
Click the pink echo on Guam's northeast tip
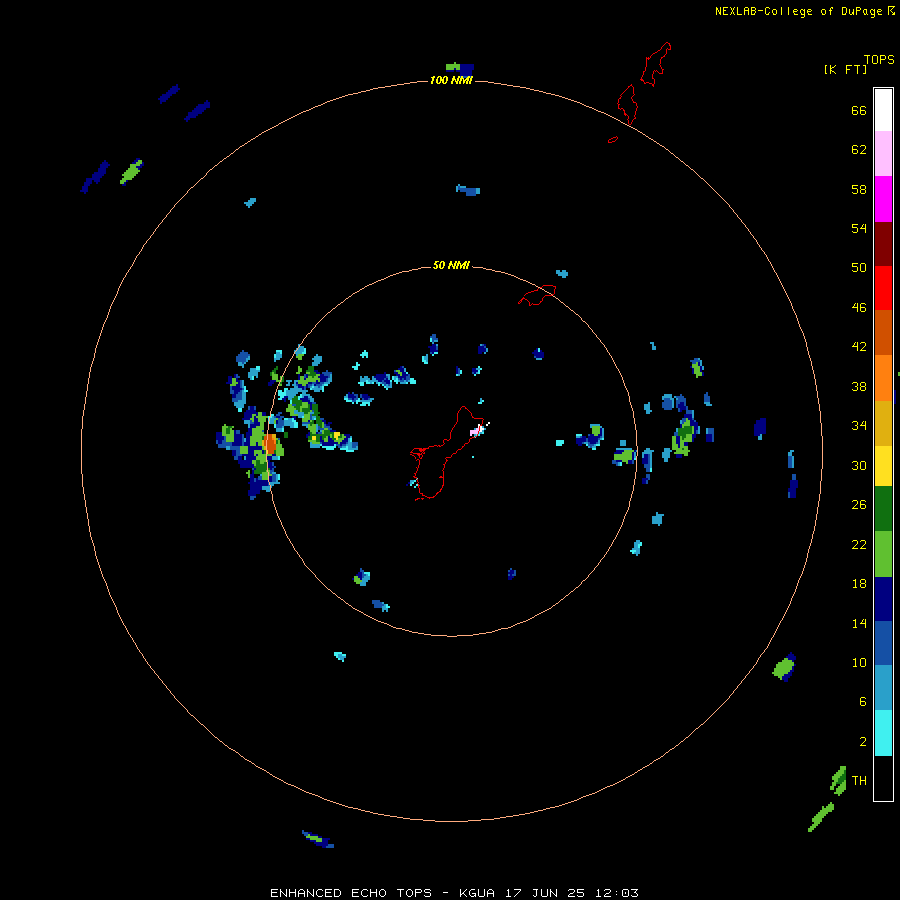point(476,430)
